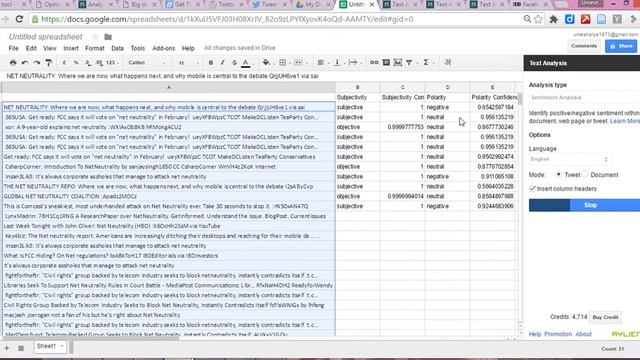Open the merge cells dropdown
The width and height of the screenshot is (640, 360).
(300, 62)
